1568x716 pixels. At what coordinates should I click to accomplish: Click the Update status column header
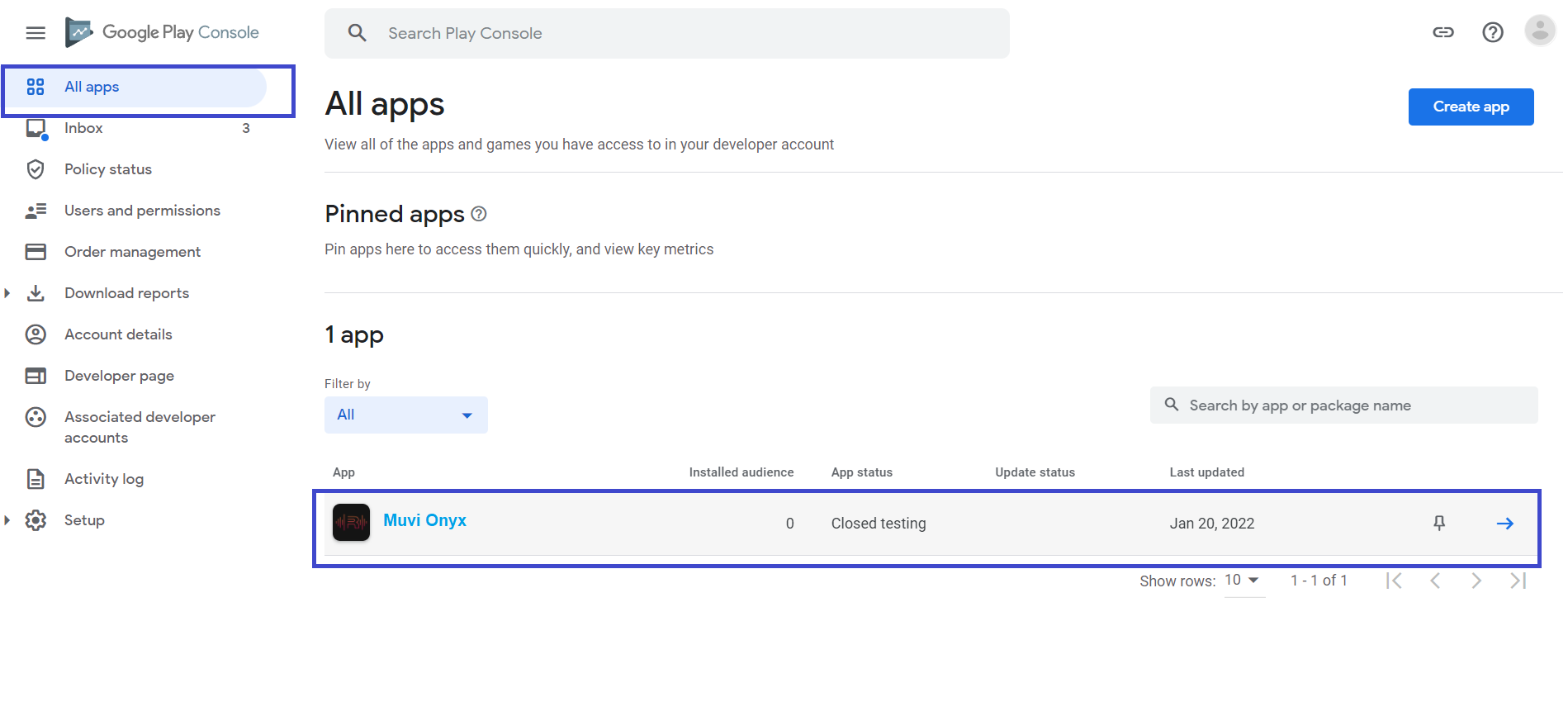(x=1035, y=472)
